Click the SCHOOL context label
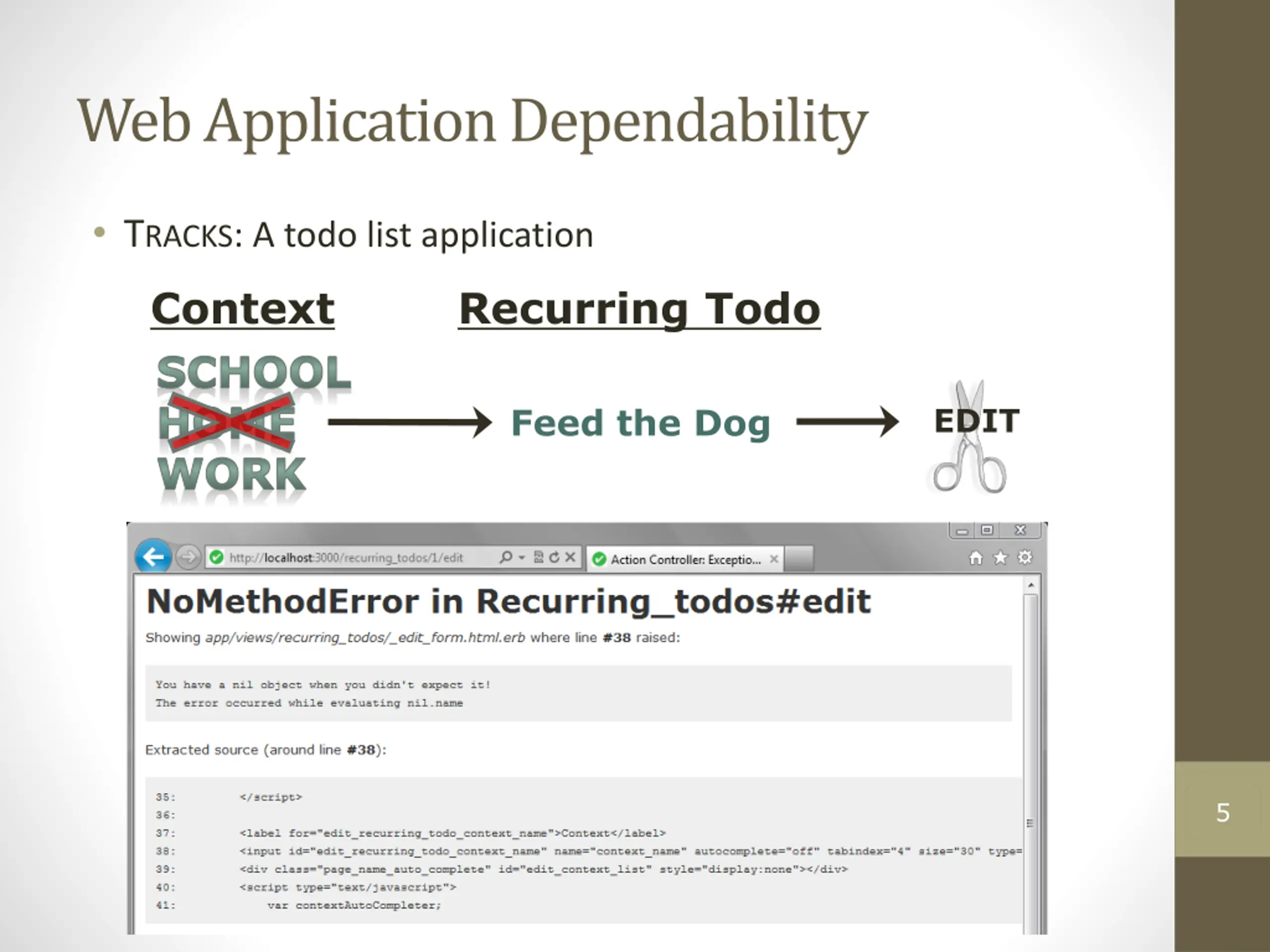Viewport: 1270px width, 952px height. coord(254,372)
